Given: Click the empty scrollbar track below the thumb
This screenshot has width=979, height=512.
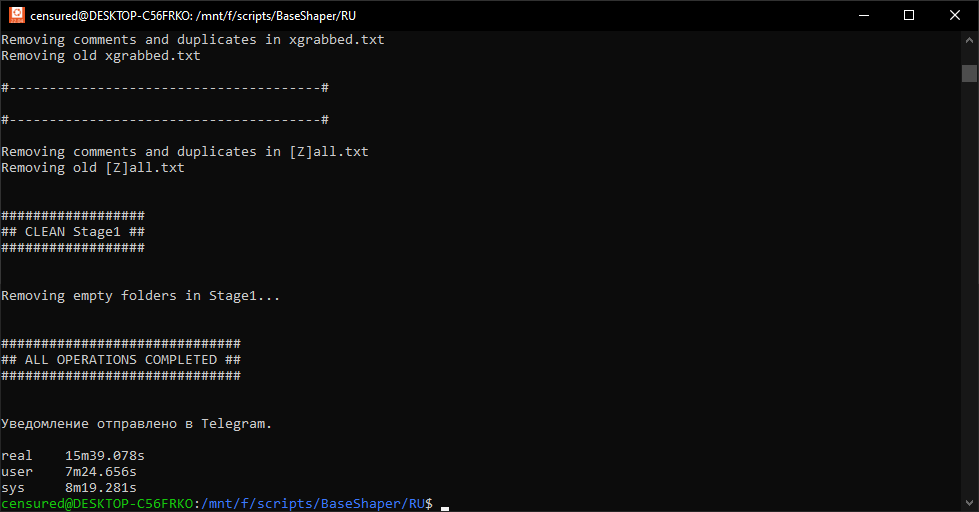Looking at the screenshot, I should coord(969,300).
